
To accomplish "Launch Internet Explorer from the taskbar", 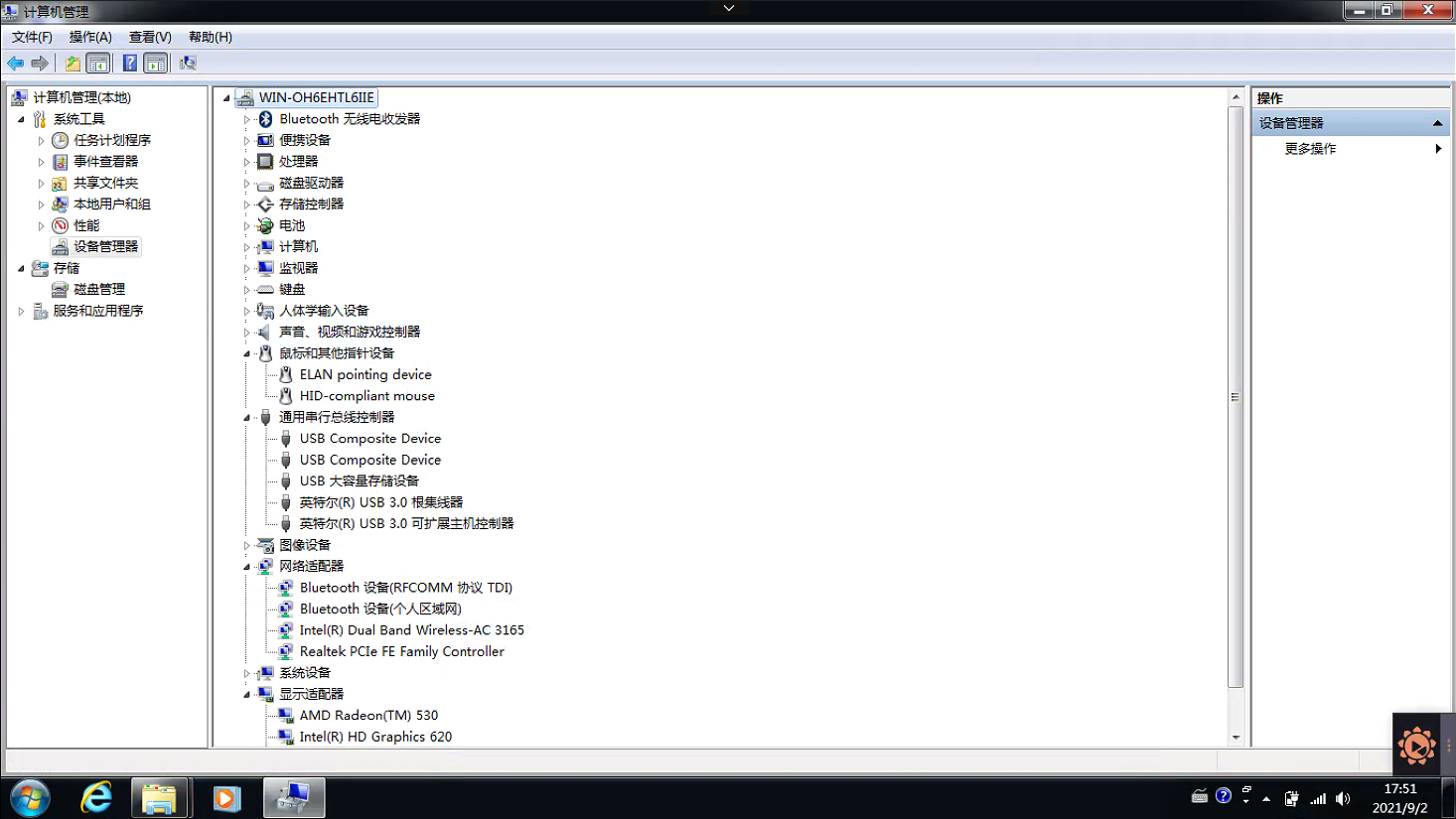I will [x=96, y=798].
